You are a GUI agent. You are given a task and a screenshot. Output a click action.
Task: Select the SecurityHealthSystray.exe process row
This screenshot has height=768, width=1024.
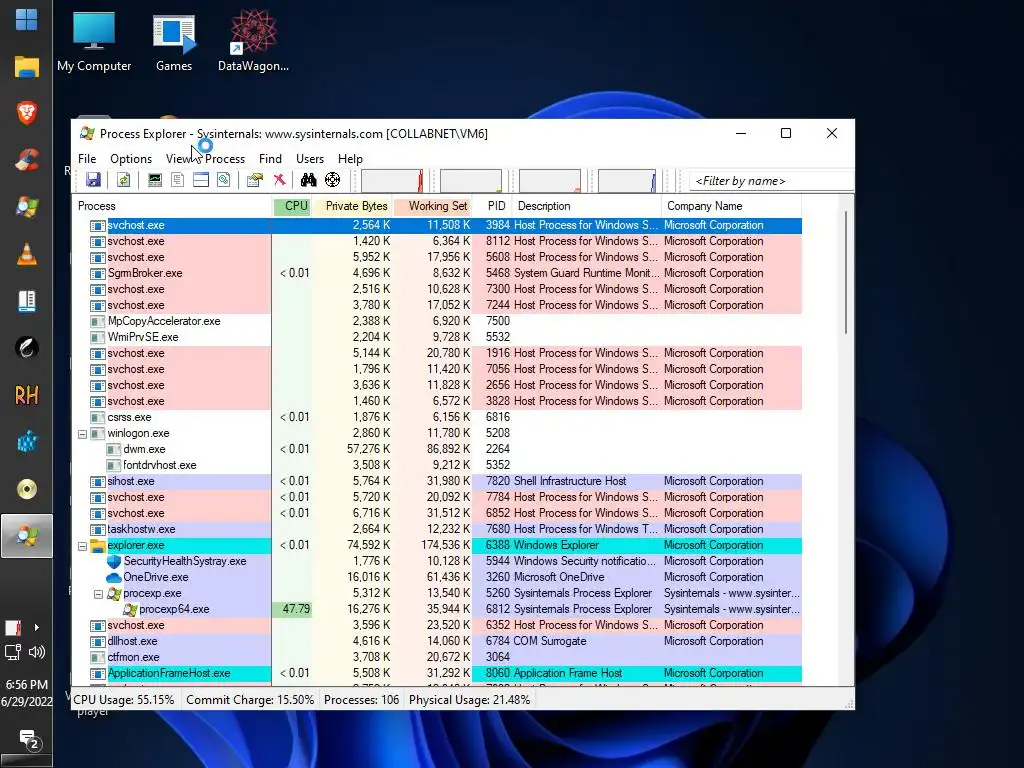(x=438, y=561)
